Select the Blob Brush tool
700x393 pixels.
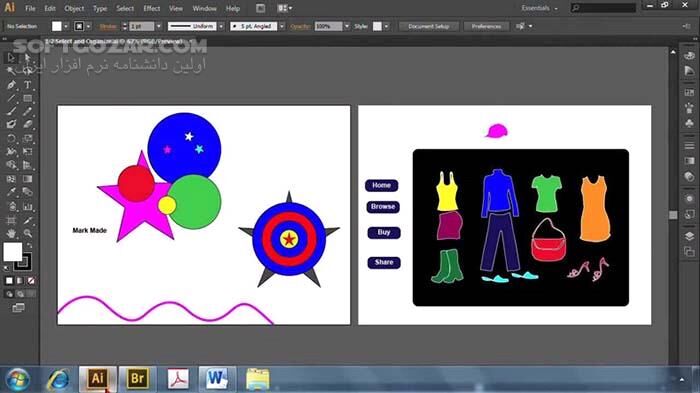(x=11, y=125)
